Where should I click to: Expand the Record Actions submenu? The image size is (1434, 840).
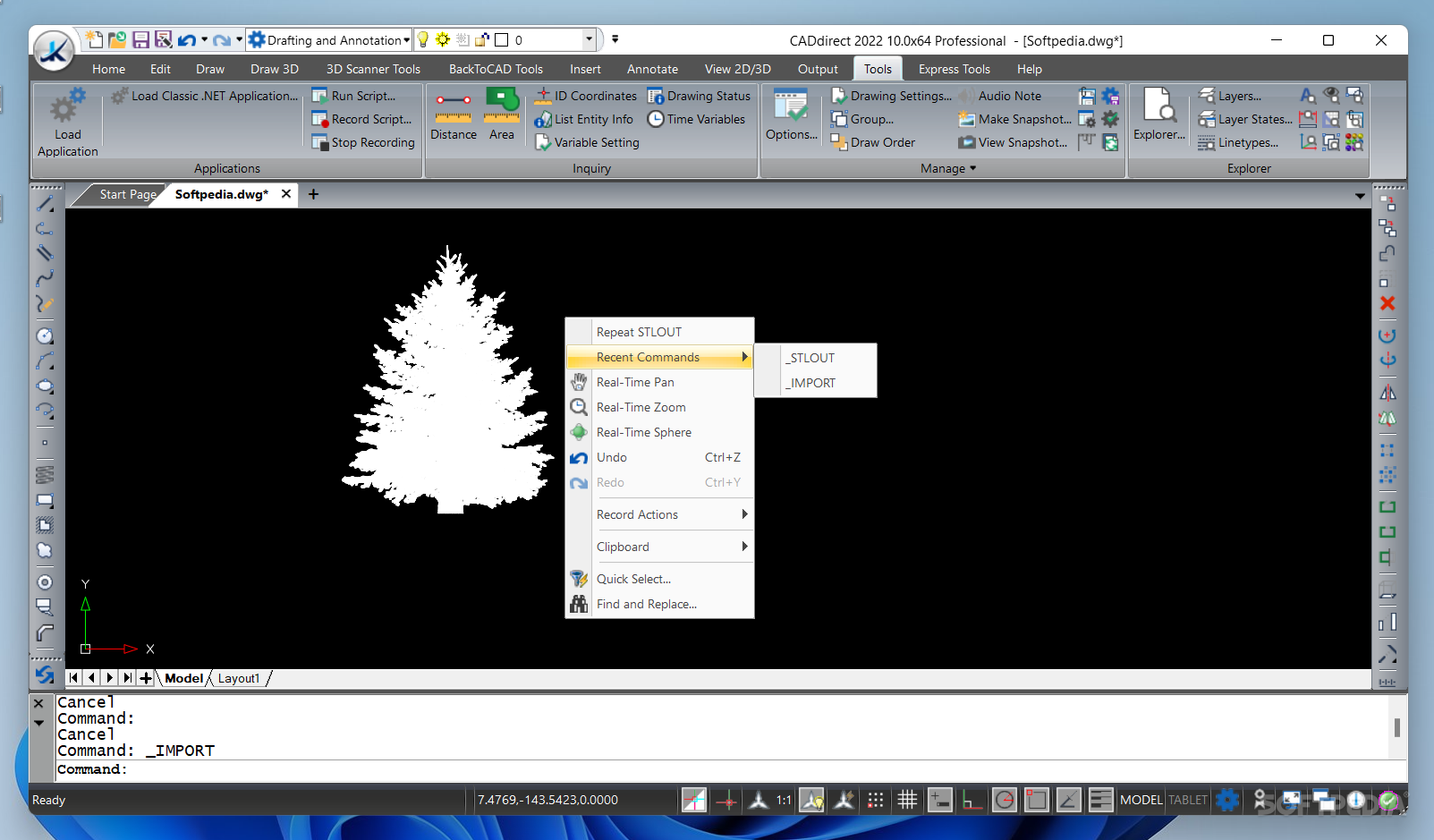click(660, 514)
